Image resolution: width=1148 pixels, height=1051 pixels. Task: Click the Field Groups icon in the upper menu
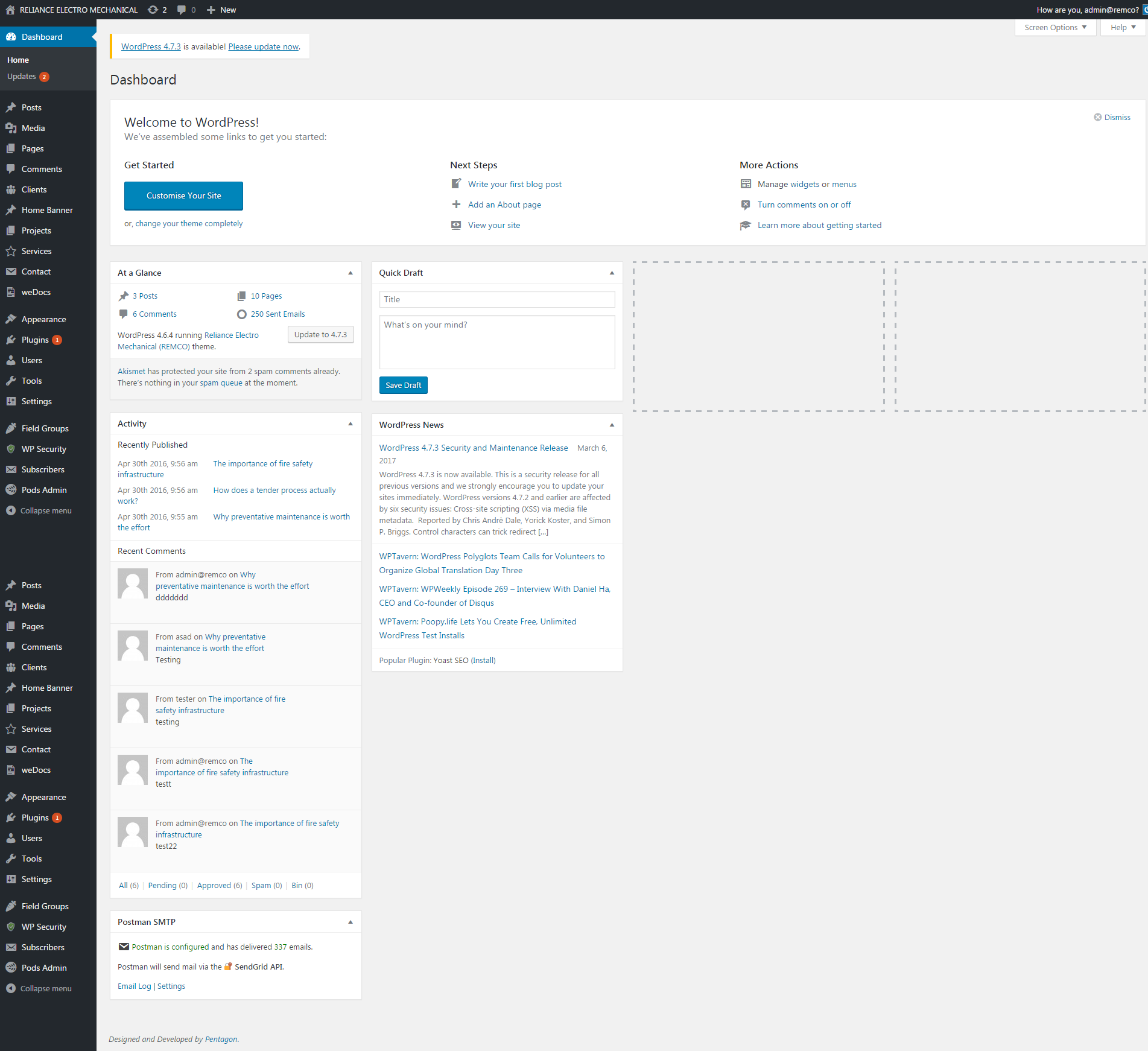click(11, 428)
